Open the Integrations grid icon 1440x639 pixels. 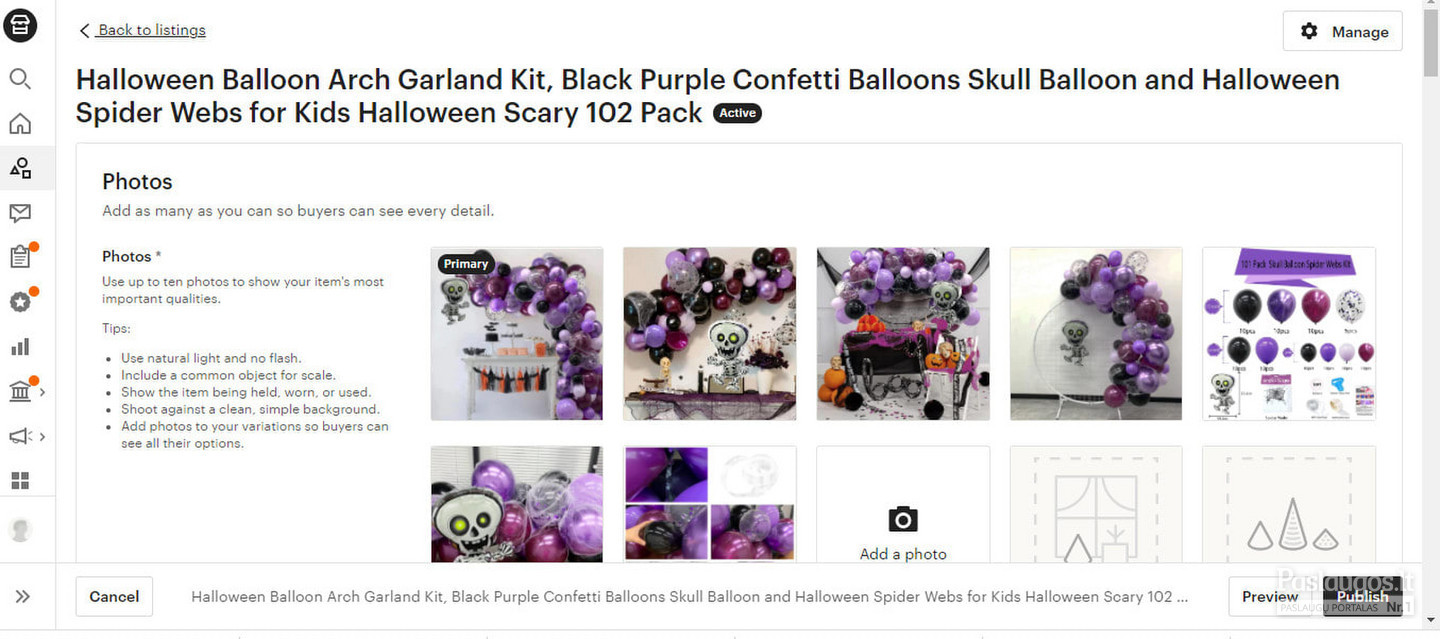[20, 481]
